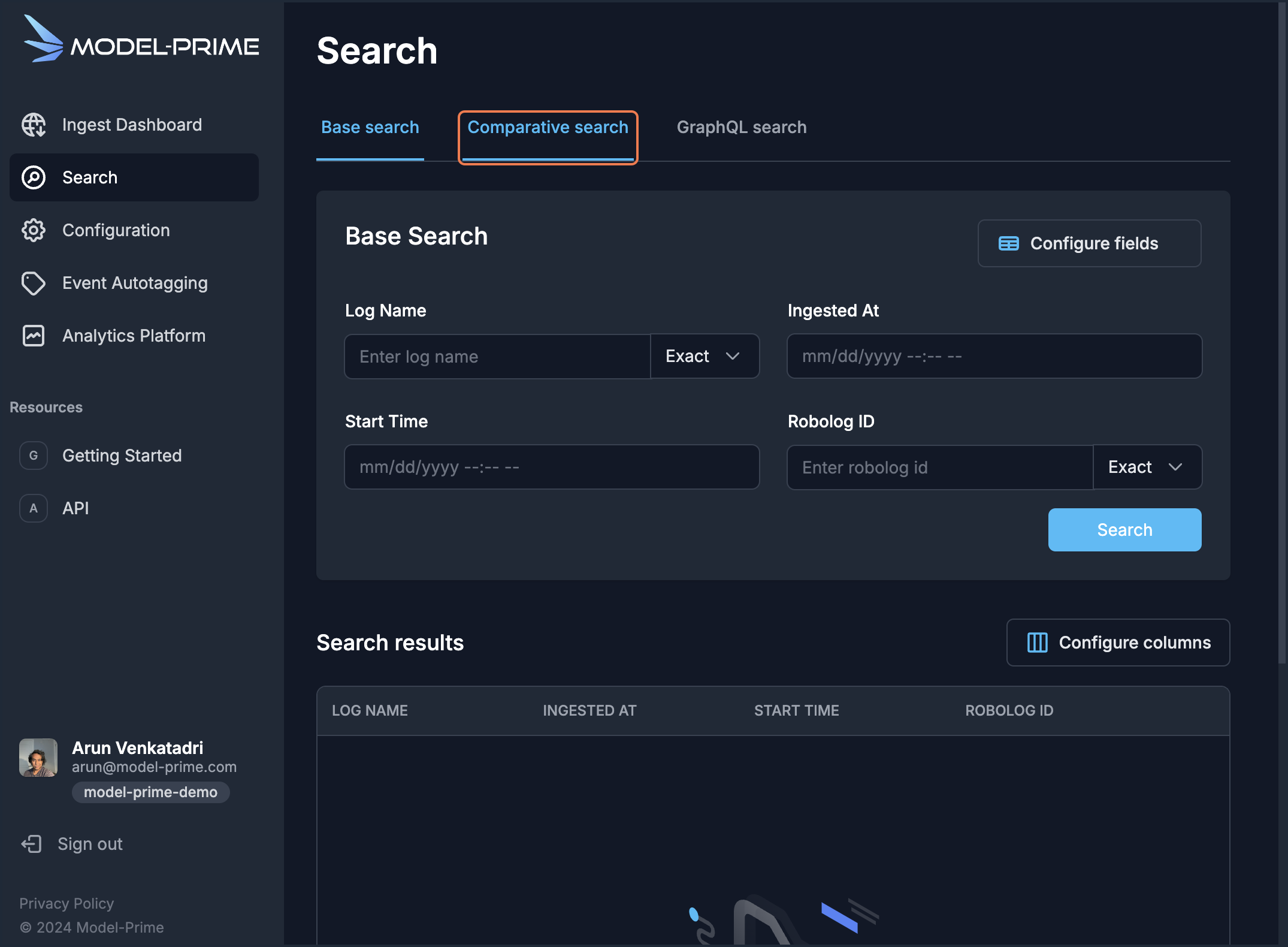1288x947 pixels.
Task: Open Analytics Platform from sidebar
Action: [x=135, y=335]
